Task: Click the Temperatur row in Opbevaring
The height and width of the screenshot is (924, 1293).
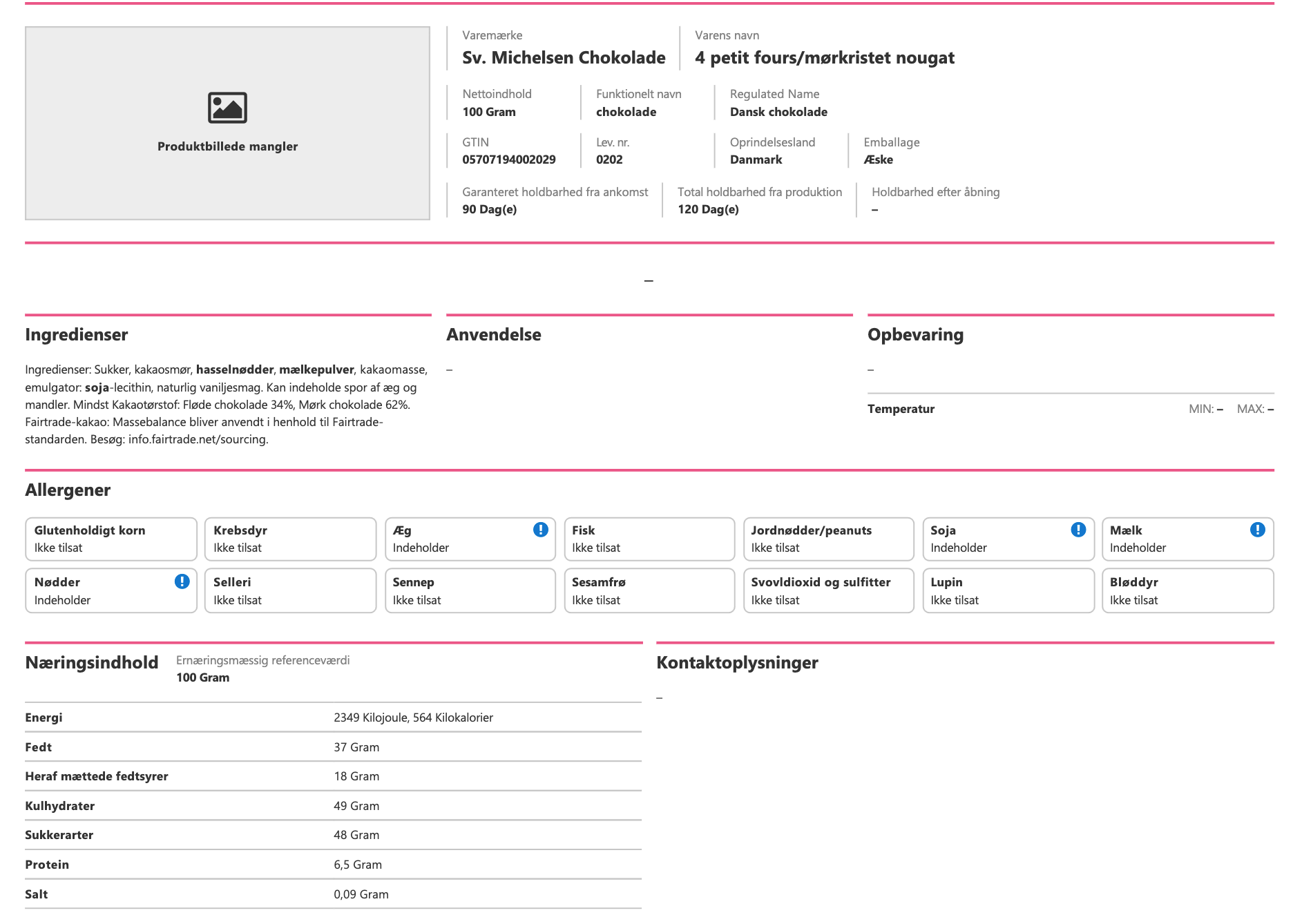Action: coord(1071,409)
